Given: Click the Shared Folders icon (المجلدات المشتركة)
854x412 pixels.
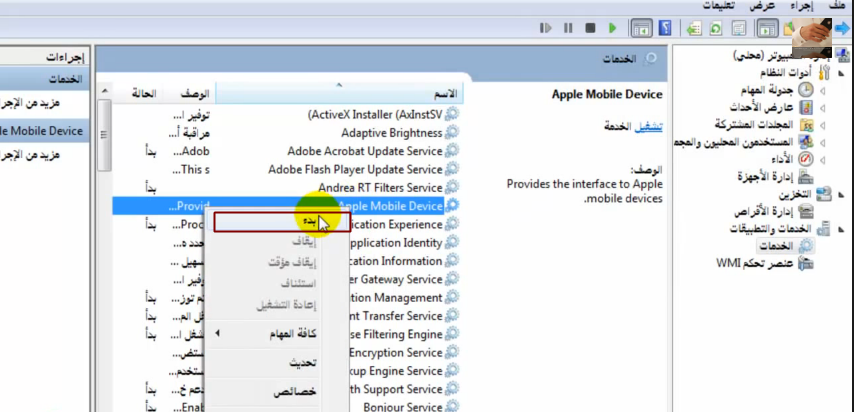Looking at the screenshot, I should tap(807, 125).
